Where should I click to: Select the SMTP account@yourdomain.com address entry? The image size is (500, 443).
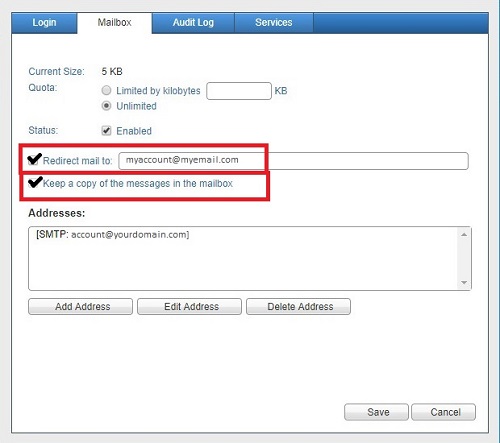tap(113, 235)
